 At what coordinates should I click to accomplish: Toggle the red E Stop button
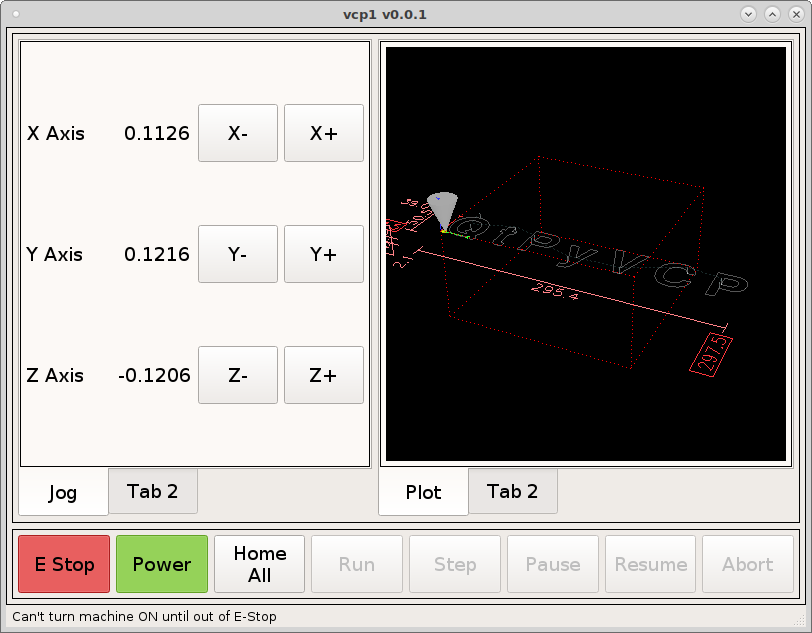point(64,564)
